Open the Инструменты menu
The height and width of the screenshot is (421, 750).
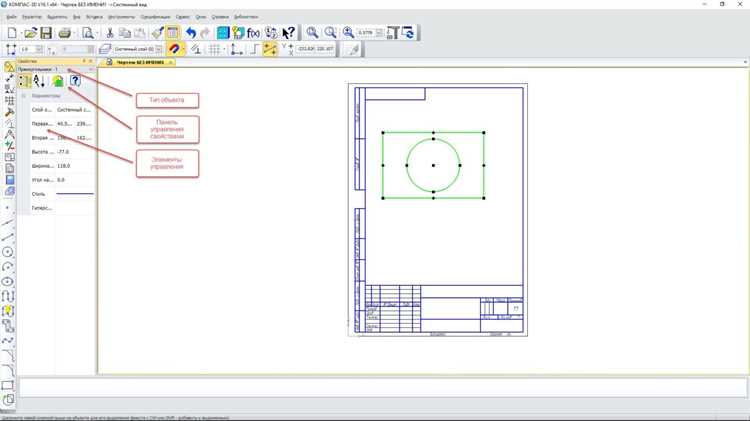[x=121, y=17]
